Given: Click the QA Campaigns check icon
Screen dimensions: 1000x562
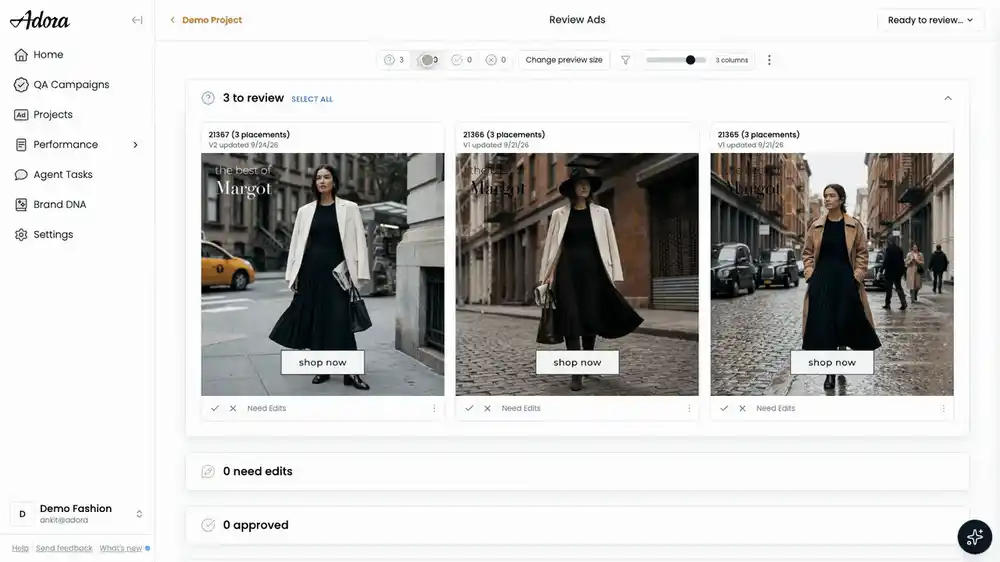Looking at the screenshot, I should pyautogui.click(x=21, y=85).
